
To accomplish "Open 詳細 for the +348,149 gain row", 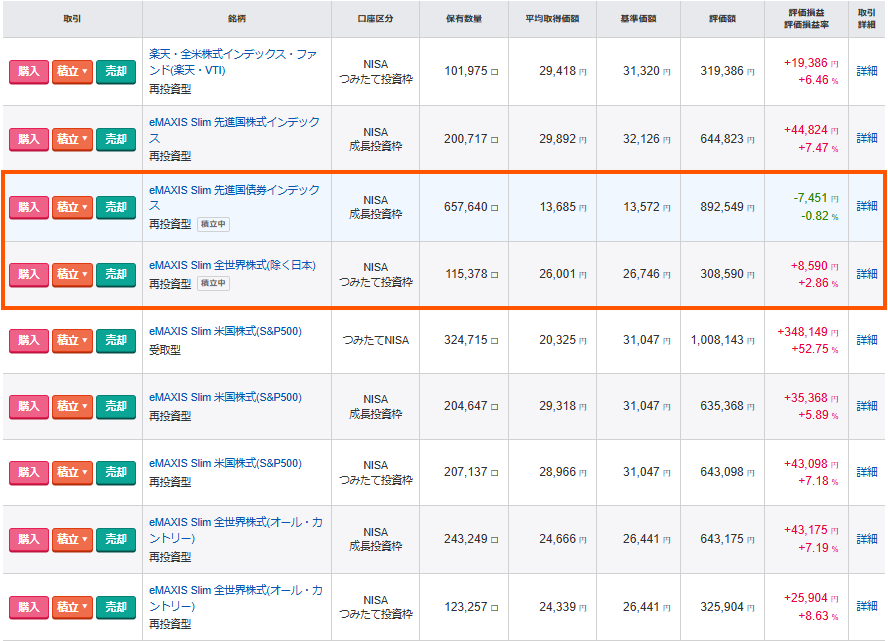I will [x=867, y=340].
